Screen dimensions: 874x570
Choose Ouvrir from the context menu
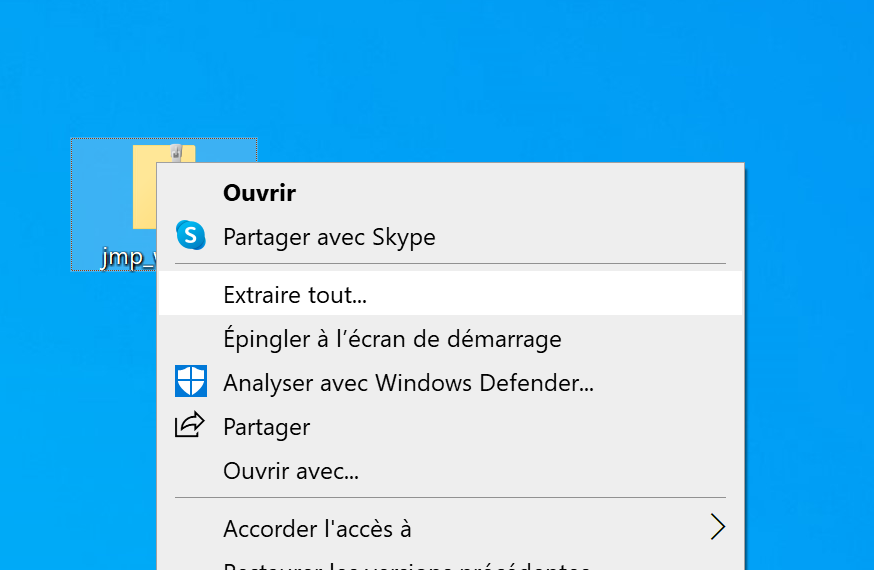(259, 193)
